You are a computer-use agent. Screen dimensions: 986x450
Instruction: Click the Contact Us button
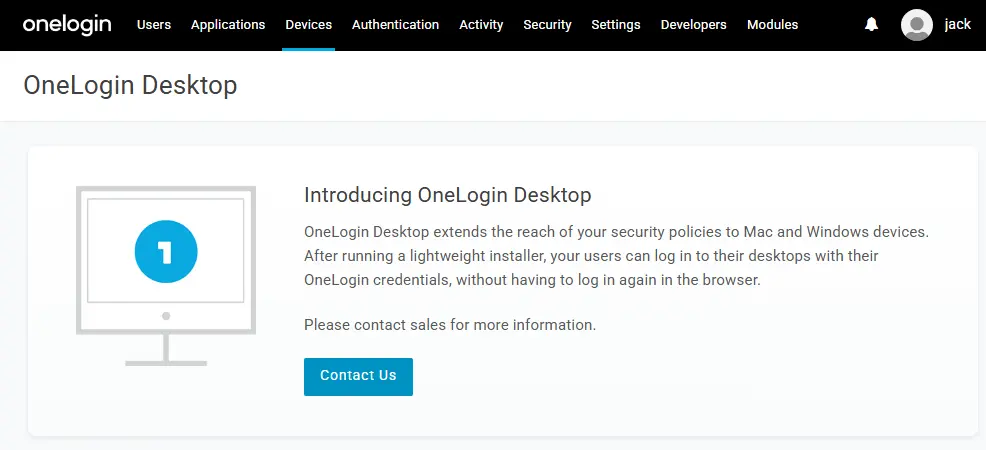point(358,375)
